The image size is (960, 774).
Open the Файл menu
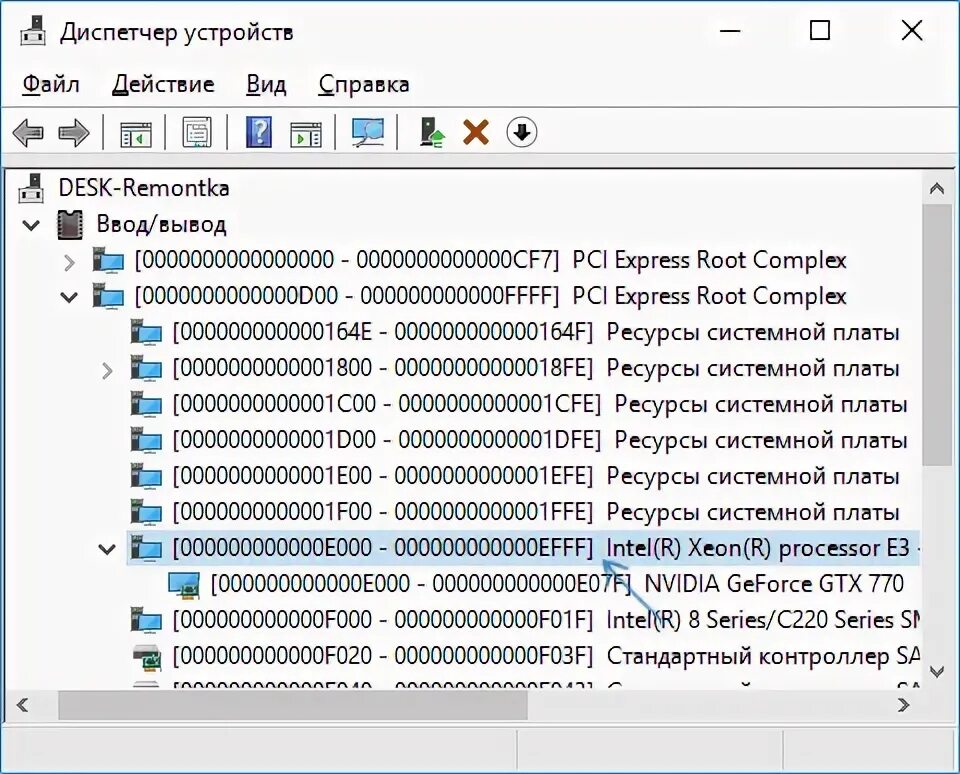51,84
